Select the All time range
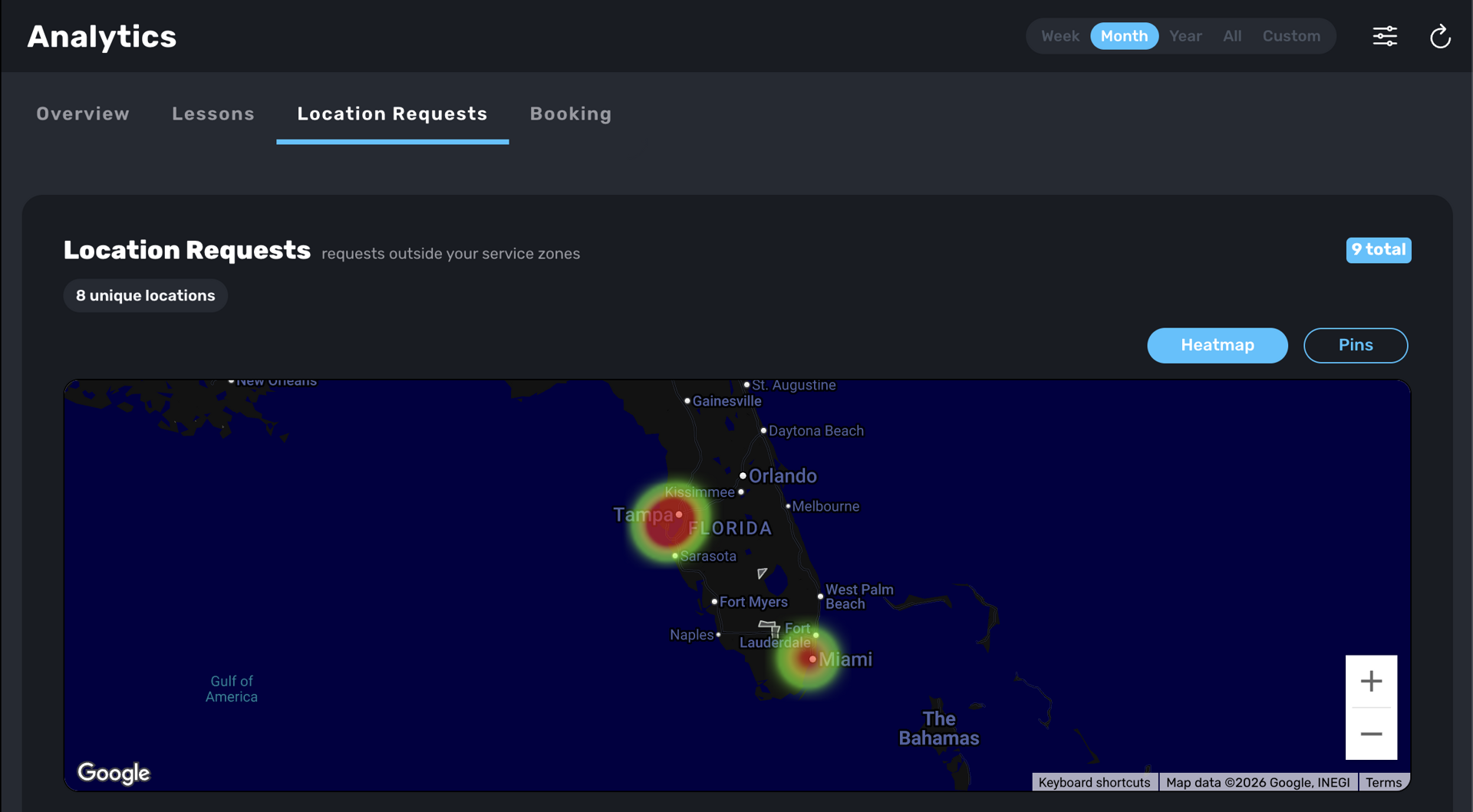 1232,36
